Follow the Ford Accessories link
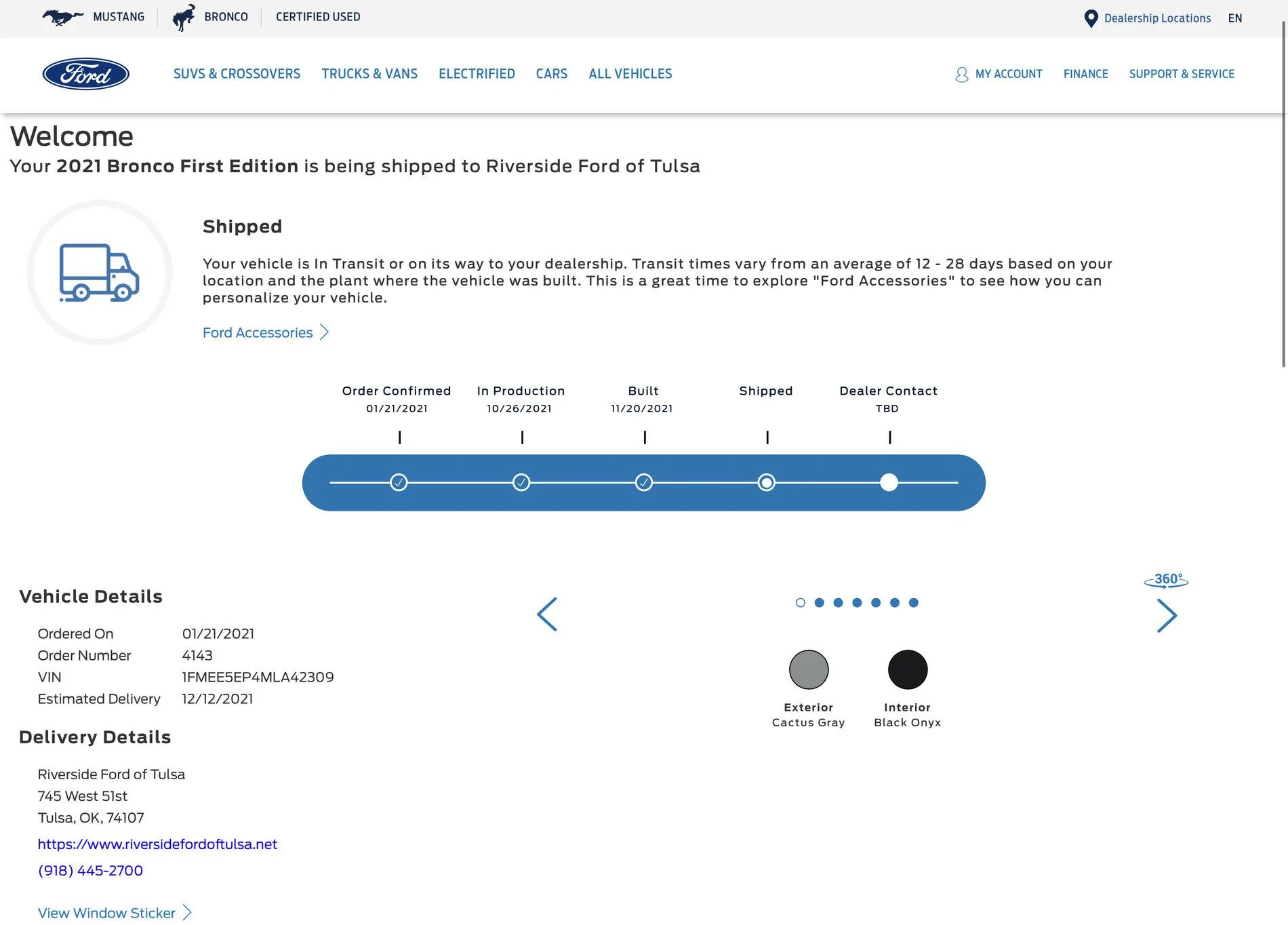 click(258, 332)
